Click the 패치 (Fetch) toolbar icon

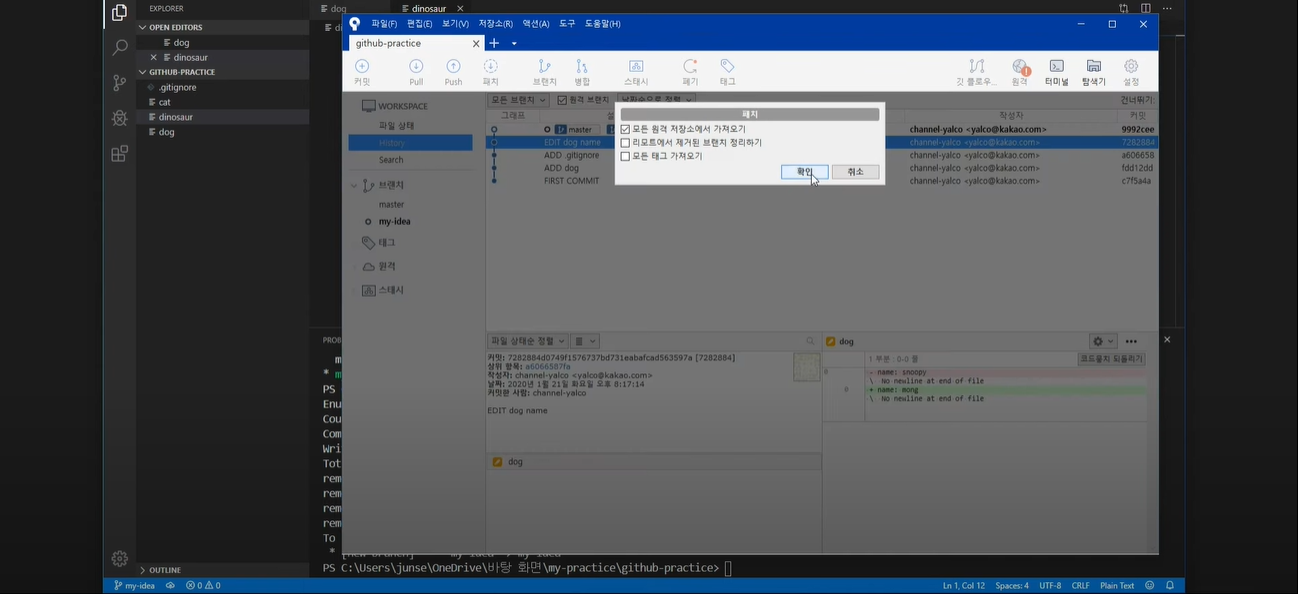coord(490,72)
